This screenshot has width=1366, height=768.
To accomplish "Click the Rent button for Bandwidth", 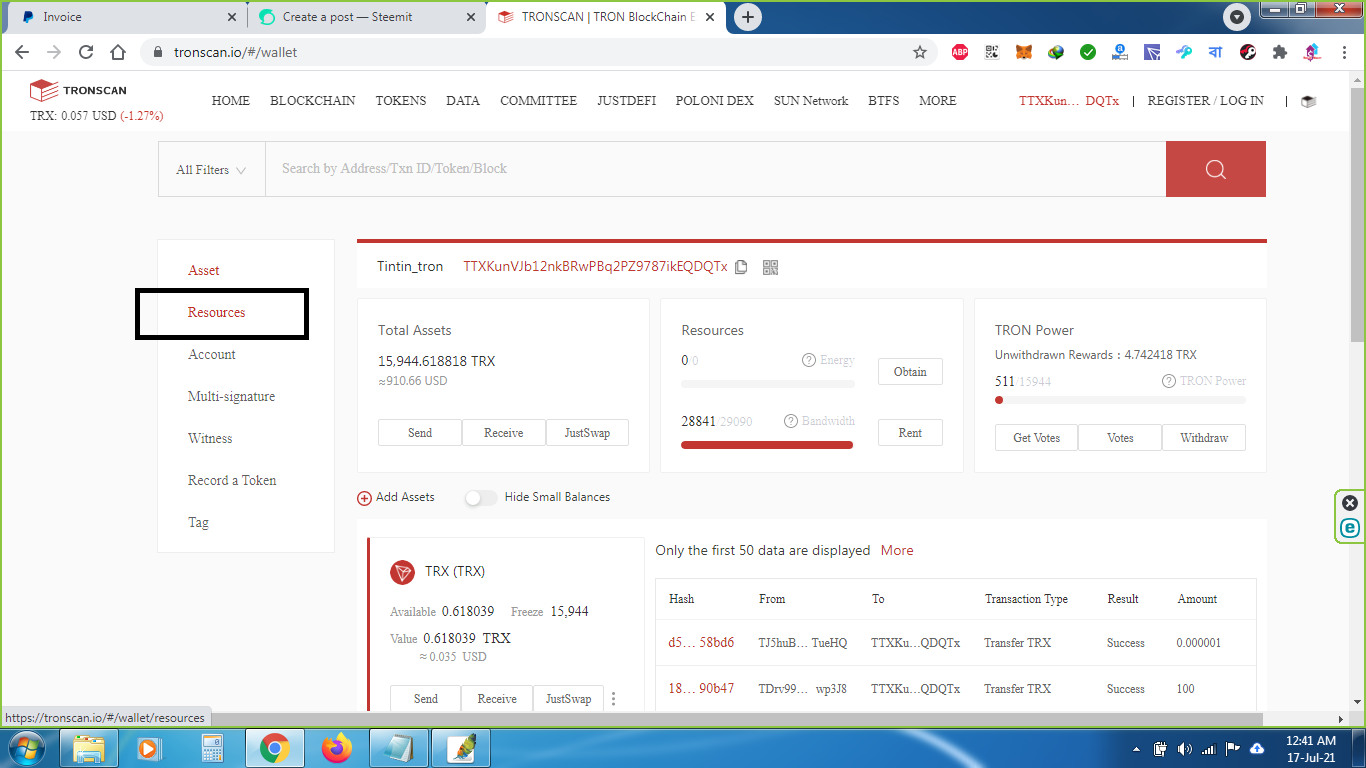I will pyautogui.click(x=910, y=433).
